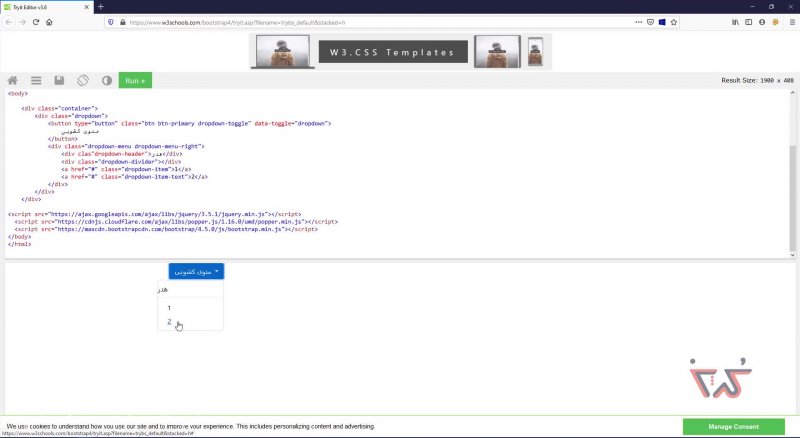Click the save code floppy disk icon

click(60, 80)
